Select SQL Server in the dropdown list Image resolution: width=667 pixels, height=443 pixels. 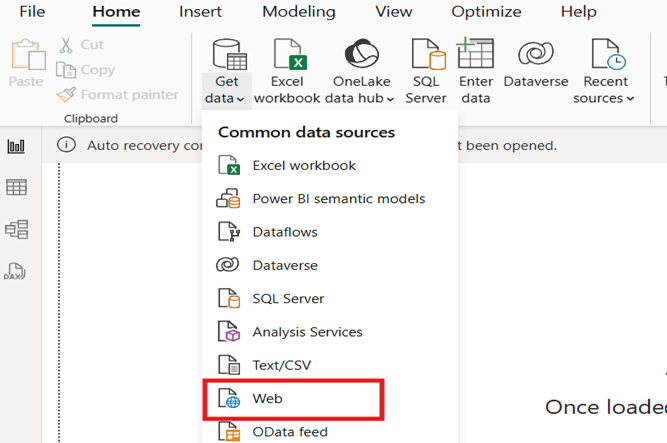pos(330,298)
